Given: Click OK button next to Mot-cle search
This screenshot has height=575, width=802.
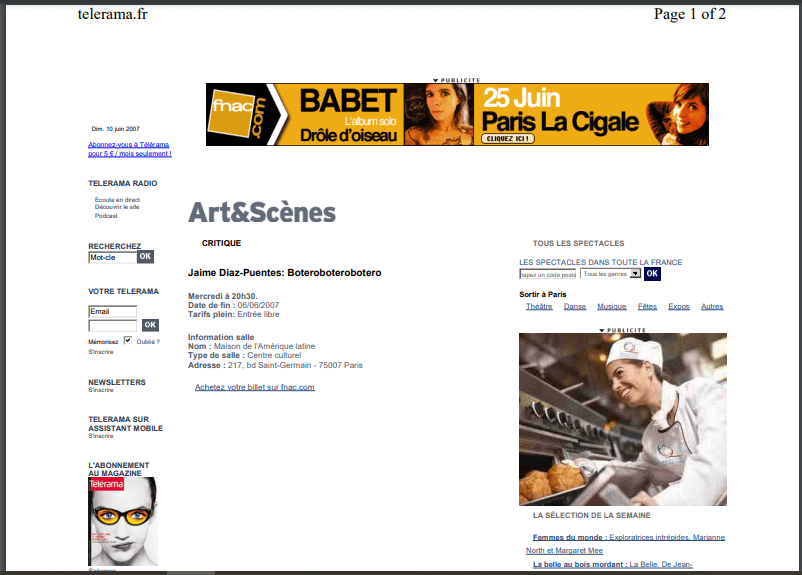Looking at the screenshot, I should (x=145, y=257).
